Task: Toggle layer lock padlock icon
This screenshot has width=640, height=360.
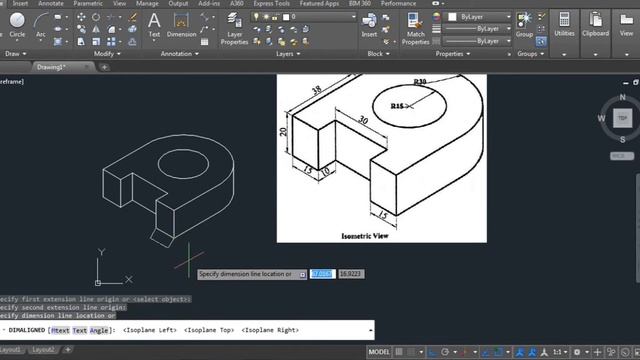Action: point(275,17)
